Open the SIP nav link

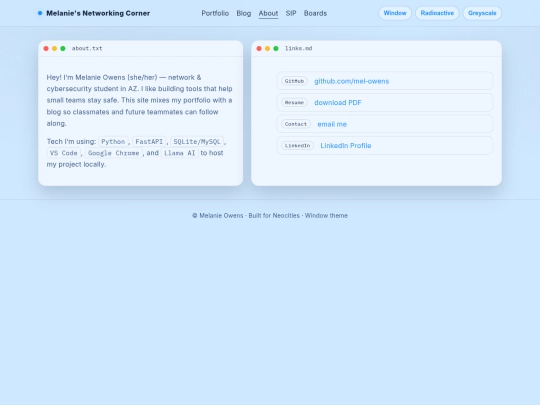pyautogui.click(x=291, y=13)
